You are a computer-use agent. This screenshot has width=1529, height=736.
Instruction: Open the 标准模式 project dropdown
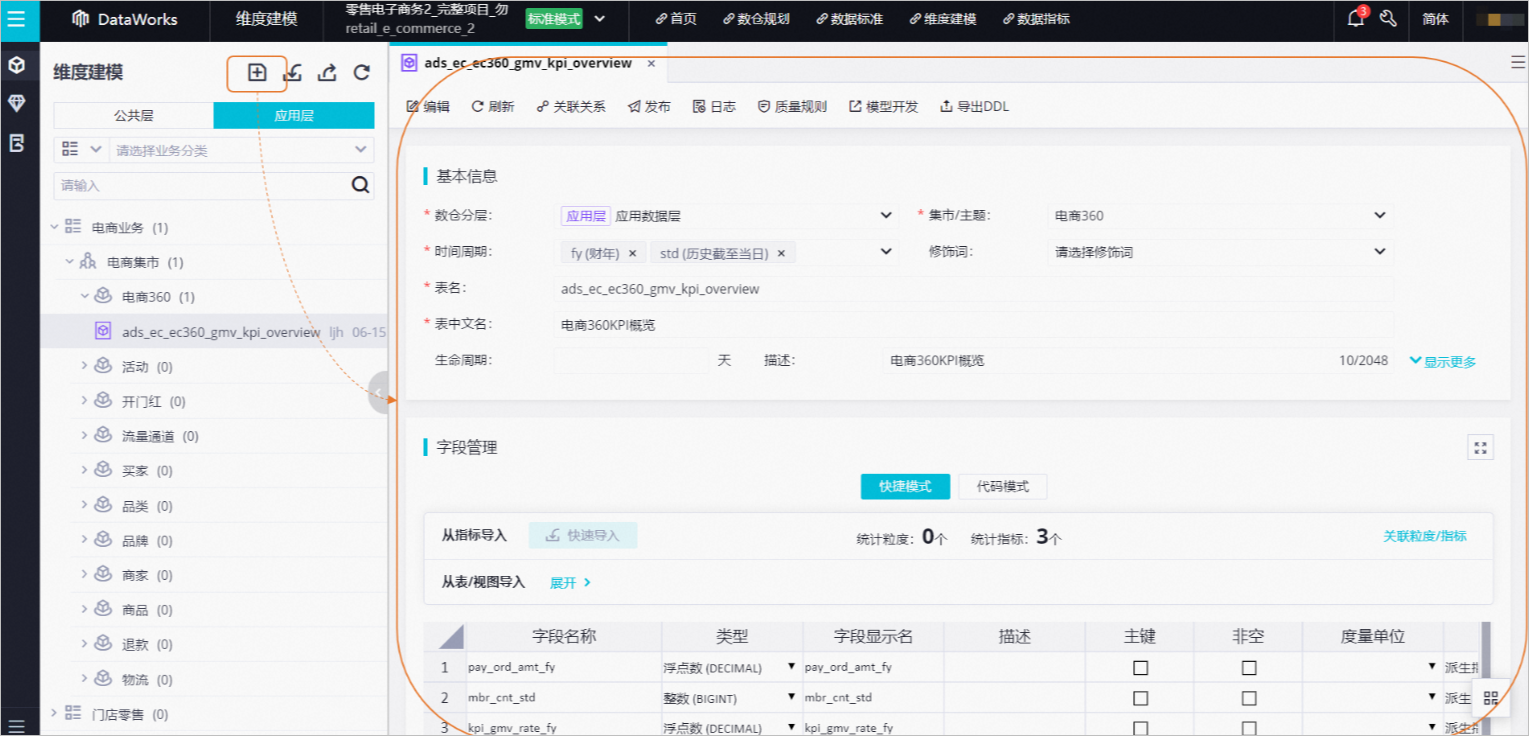(x=599, y=19)
